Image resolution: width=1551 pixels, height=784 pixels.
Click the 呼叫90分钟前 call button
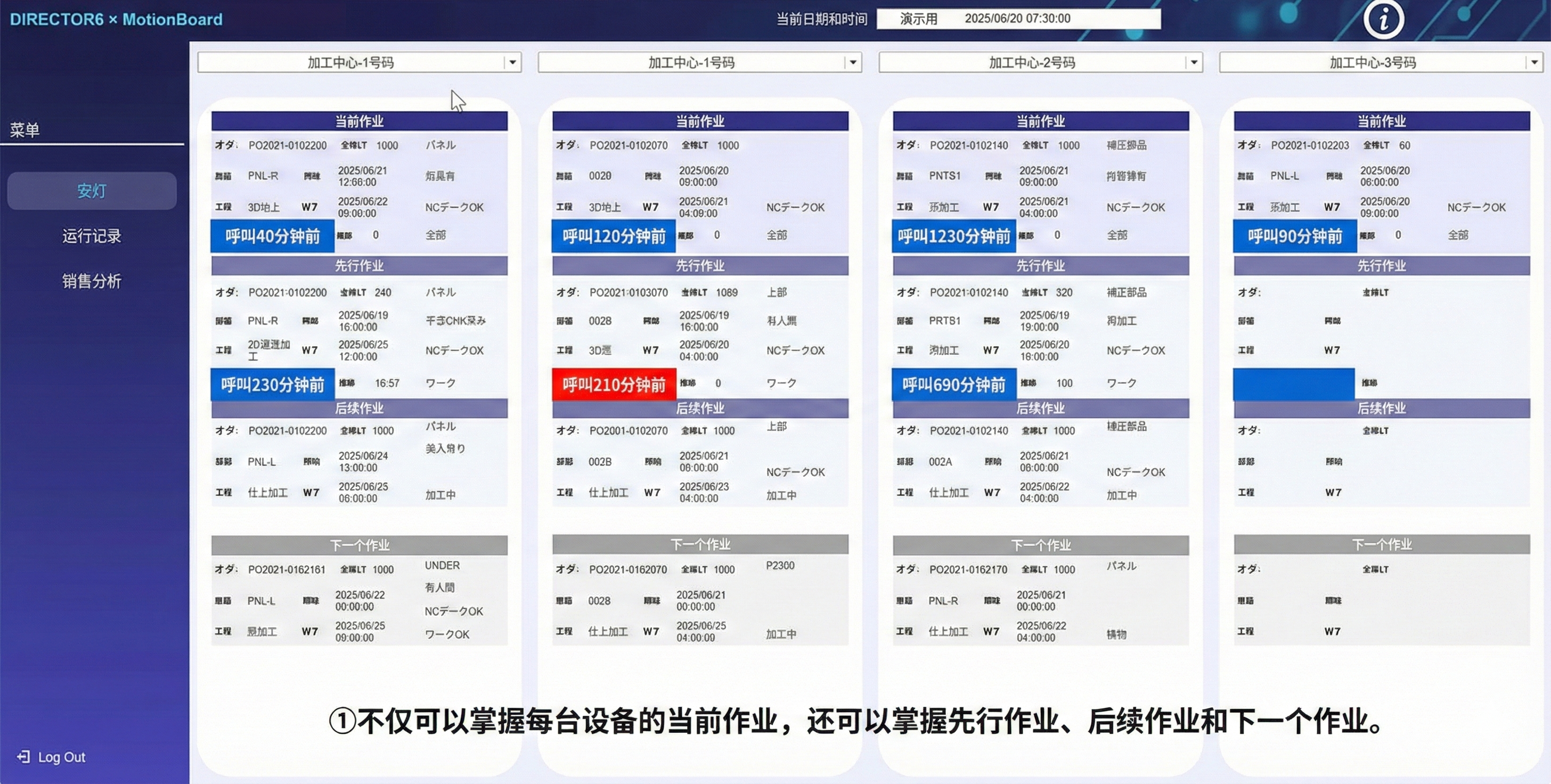1294,236
